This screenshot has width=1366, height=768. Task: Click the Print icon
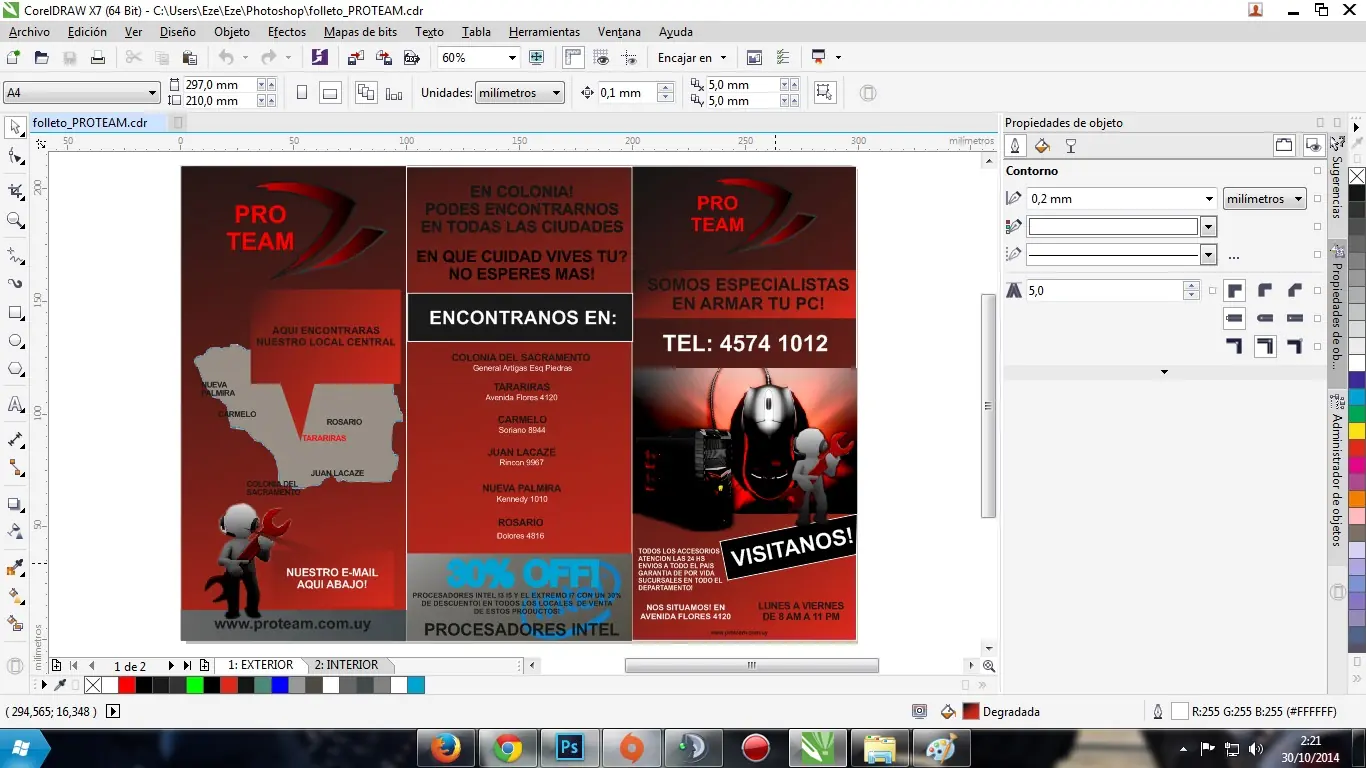(97, 58)
